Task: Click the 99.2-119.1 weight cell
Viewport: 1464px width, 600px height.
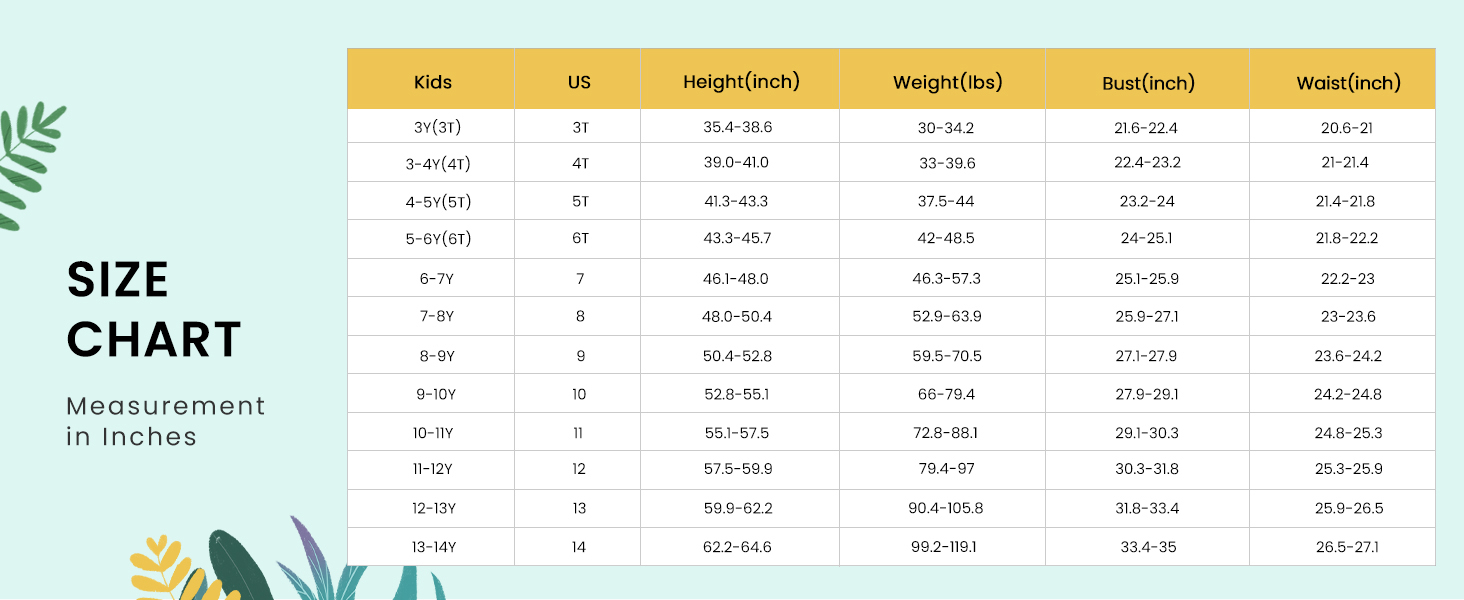Action: (x=946, y=547)
